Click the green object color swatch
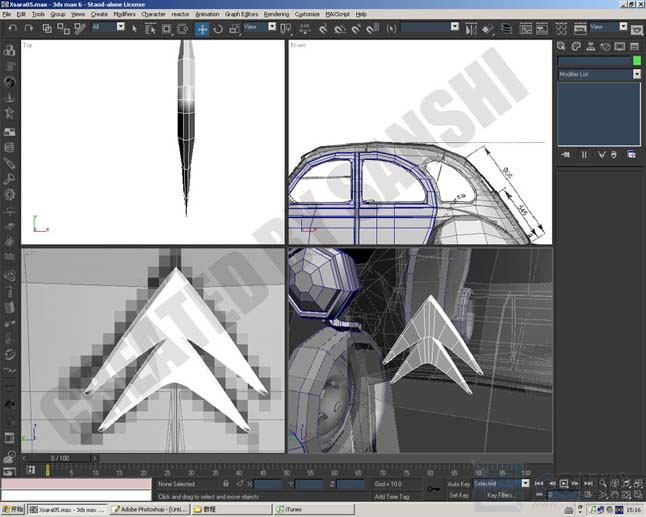This screenshot has width=646, height=517. point(637,61)
